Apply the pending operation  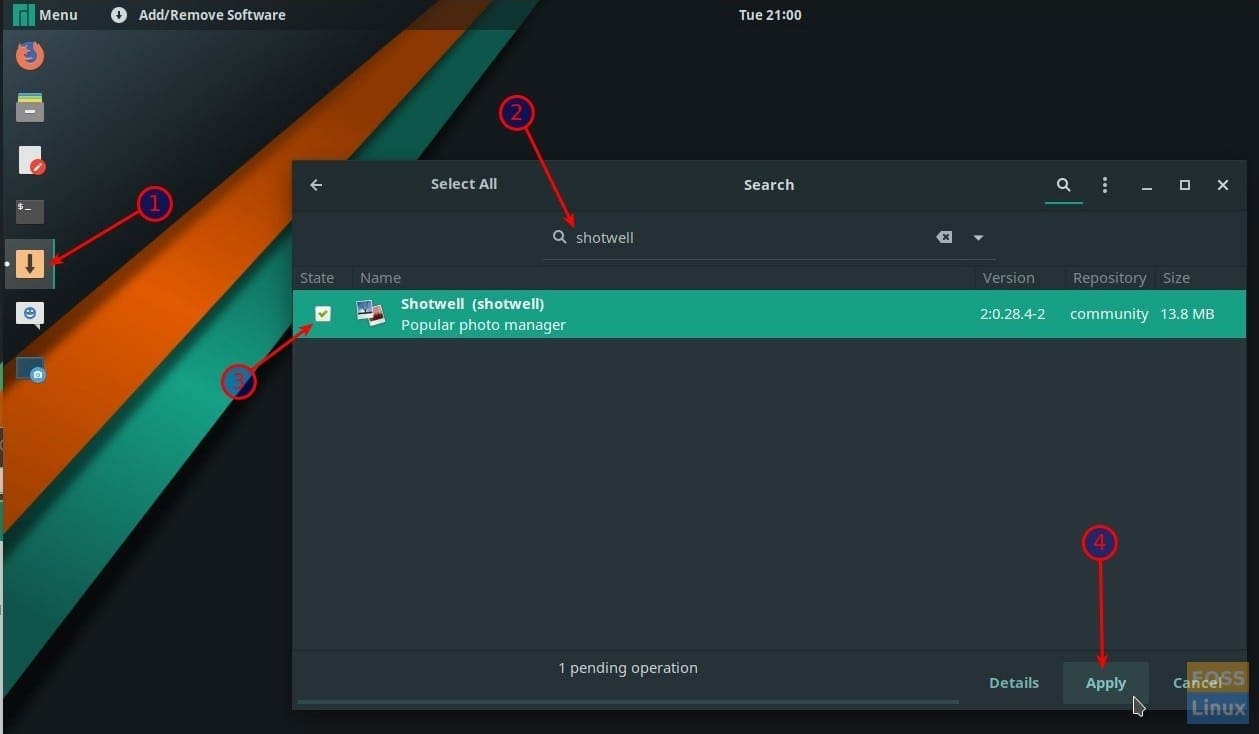1106,683
